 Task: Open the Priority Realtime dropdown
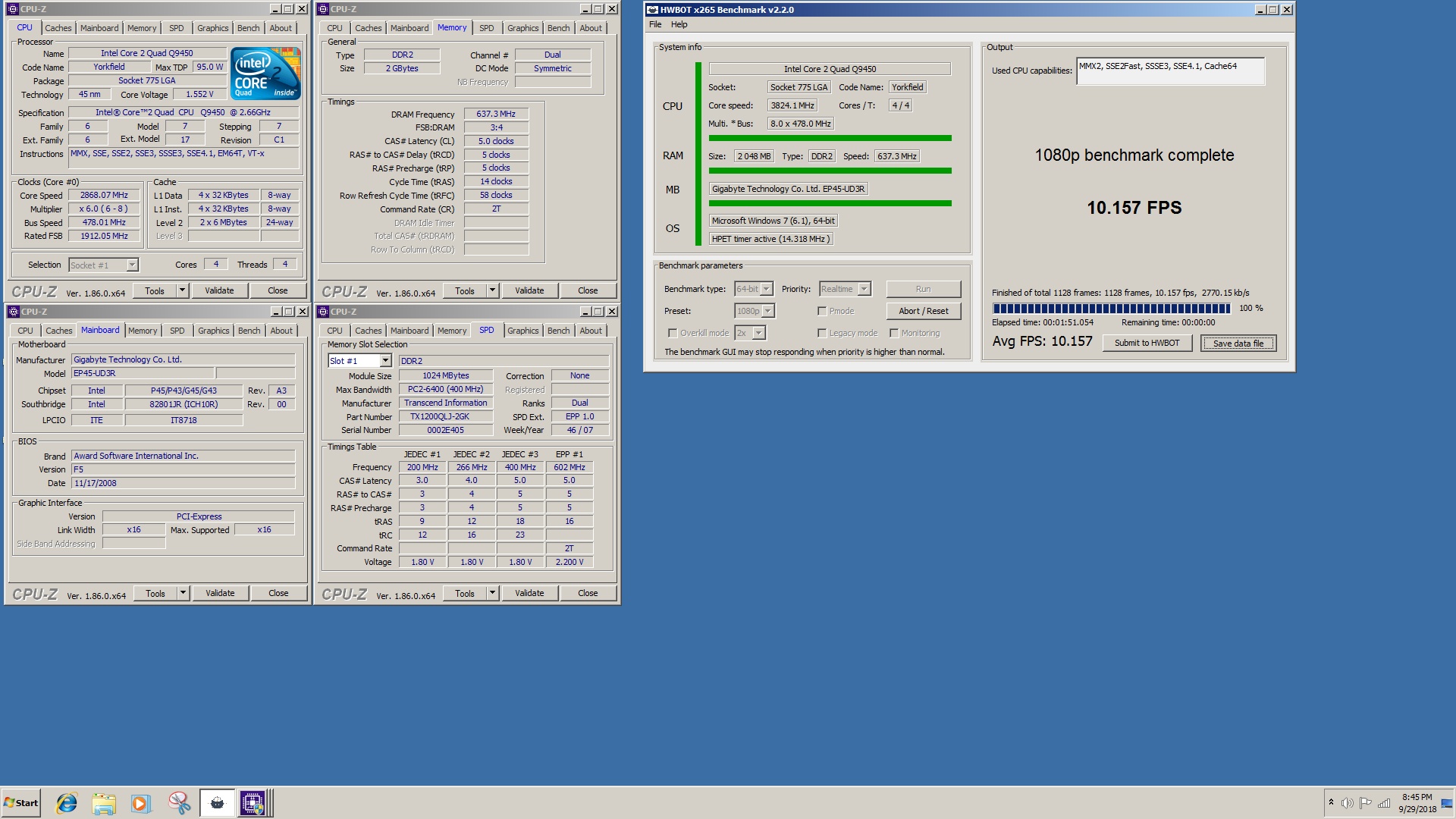pyautogui.click(x=864, y=289)
